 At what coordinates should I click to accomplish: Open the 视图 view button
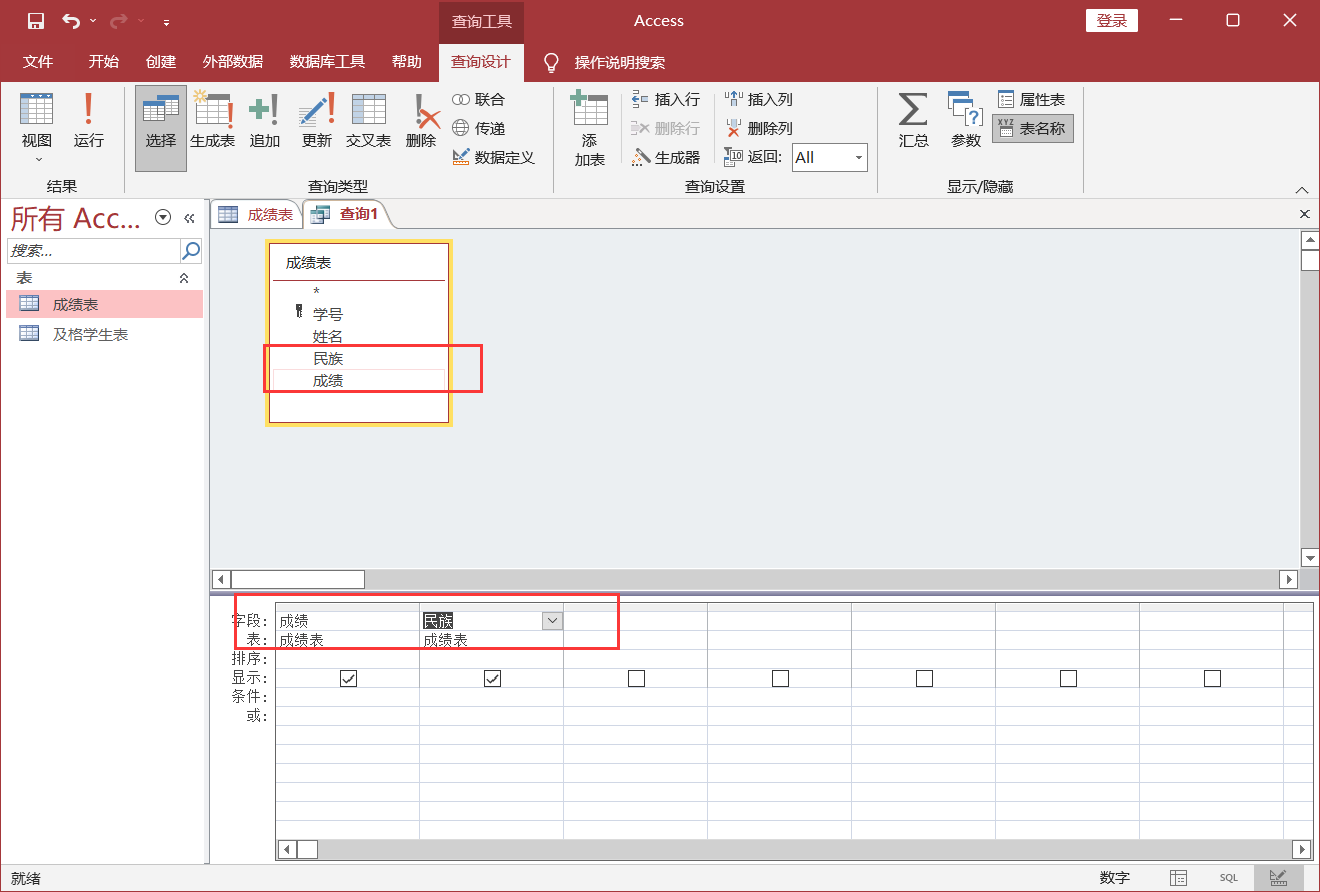point(37,128)
